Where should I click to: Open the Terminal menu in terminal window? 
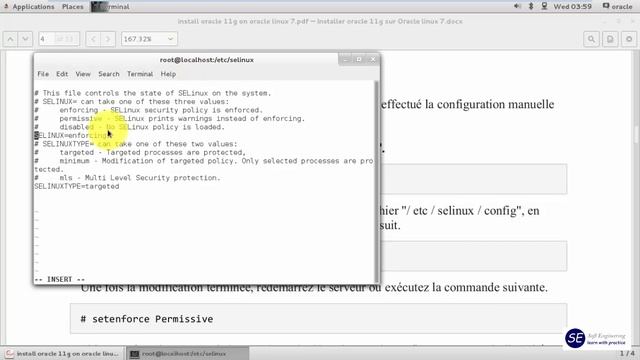[x=140, y=74]
